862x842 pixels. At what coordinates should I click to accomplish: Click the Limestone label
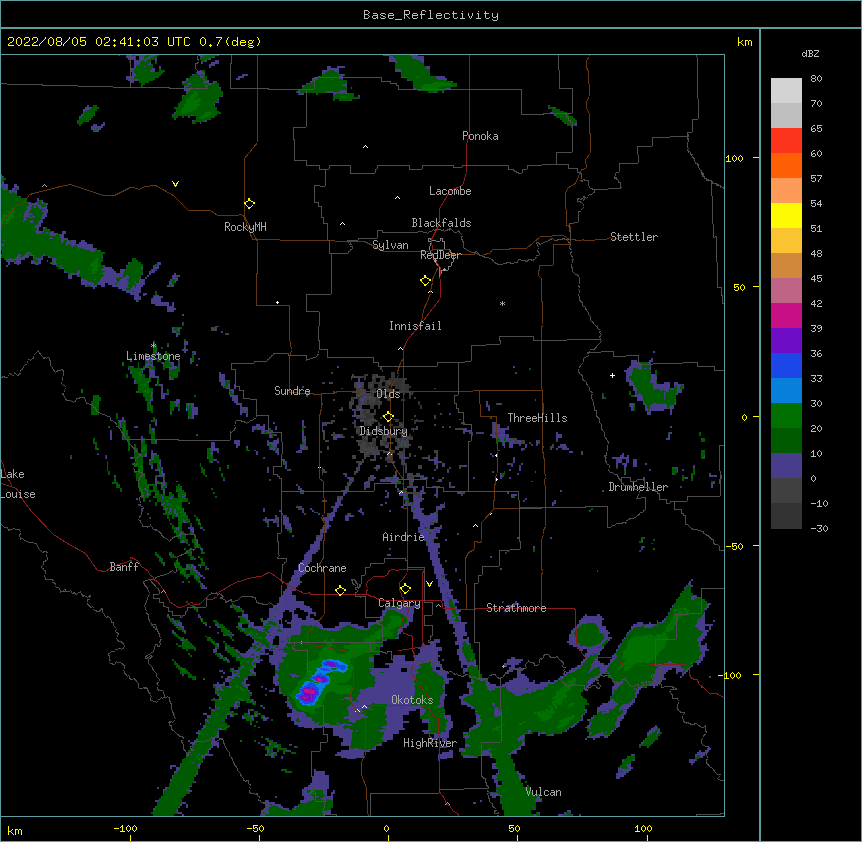(153, 356)
